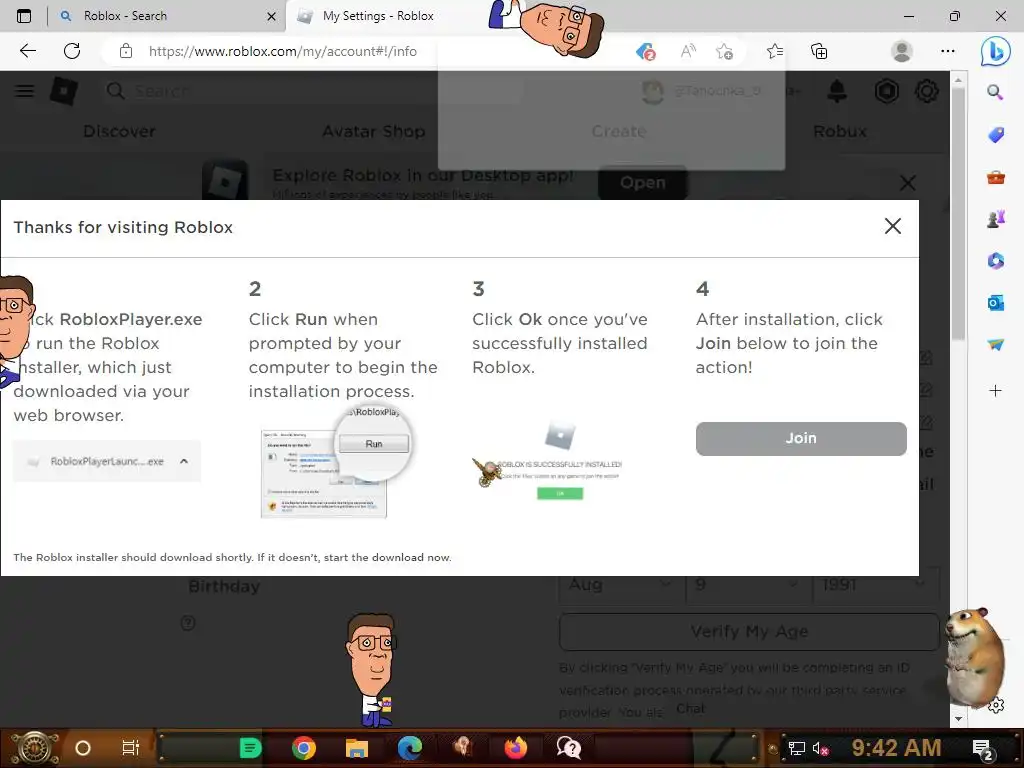This screenshot has height=768, width=1024.
Task: Open the birthday month dropdown showing Aug
Action: [619, 584]
